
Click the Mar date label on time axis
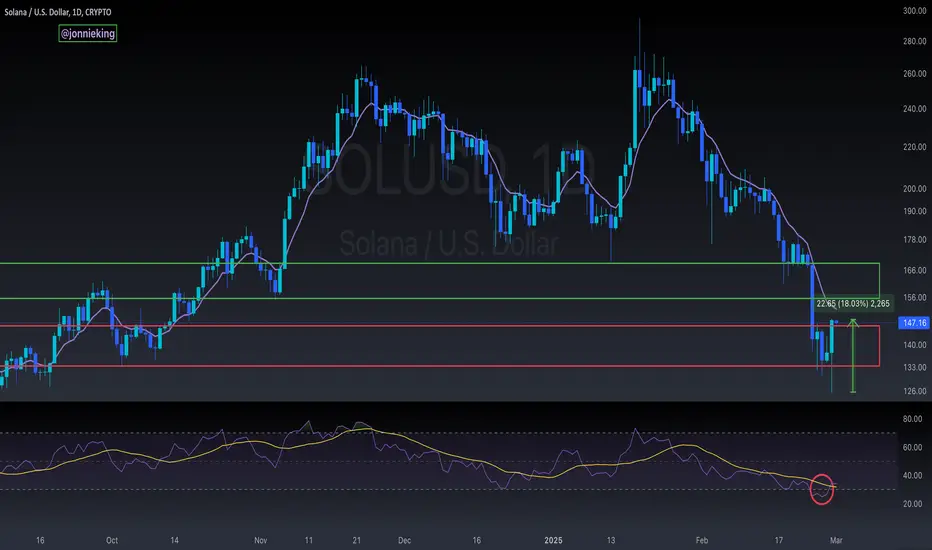(836, 540)
